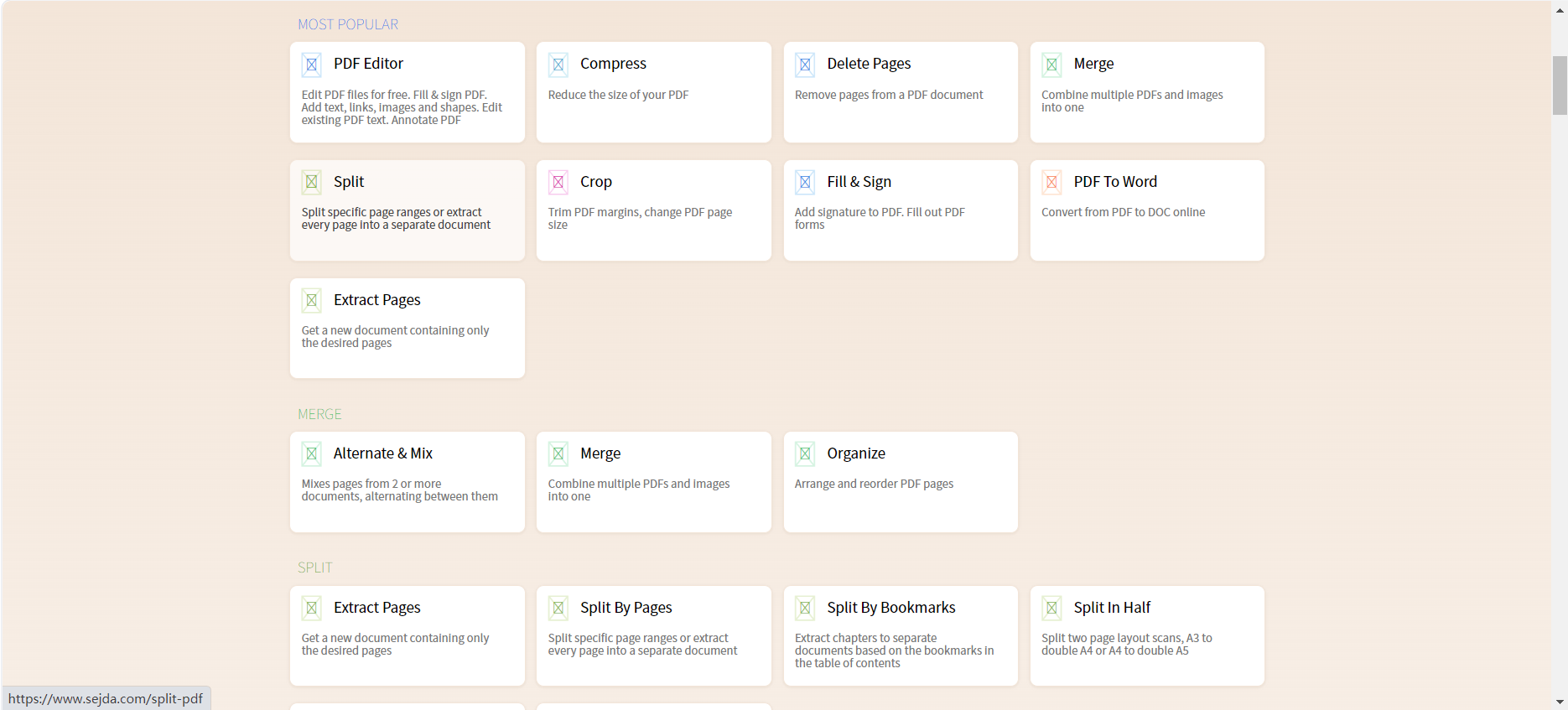Click the Split In Half icon
Viewport: 1568px width, 710px height.
(1051, 608)
